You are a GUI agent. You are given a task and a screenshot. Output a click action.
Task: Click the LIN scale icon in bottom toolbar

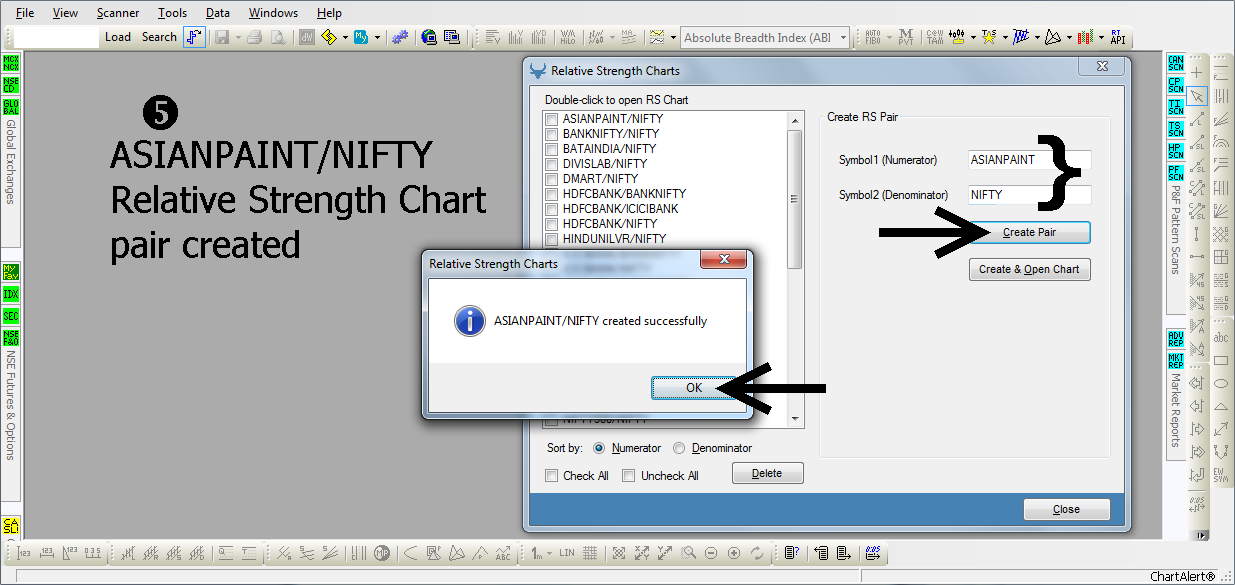point(567,553)
